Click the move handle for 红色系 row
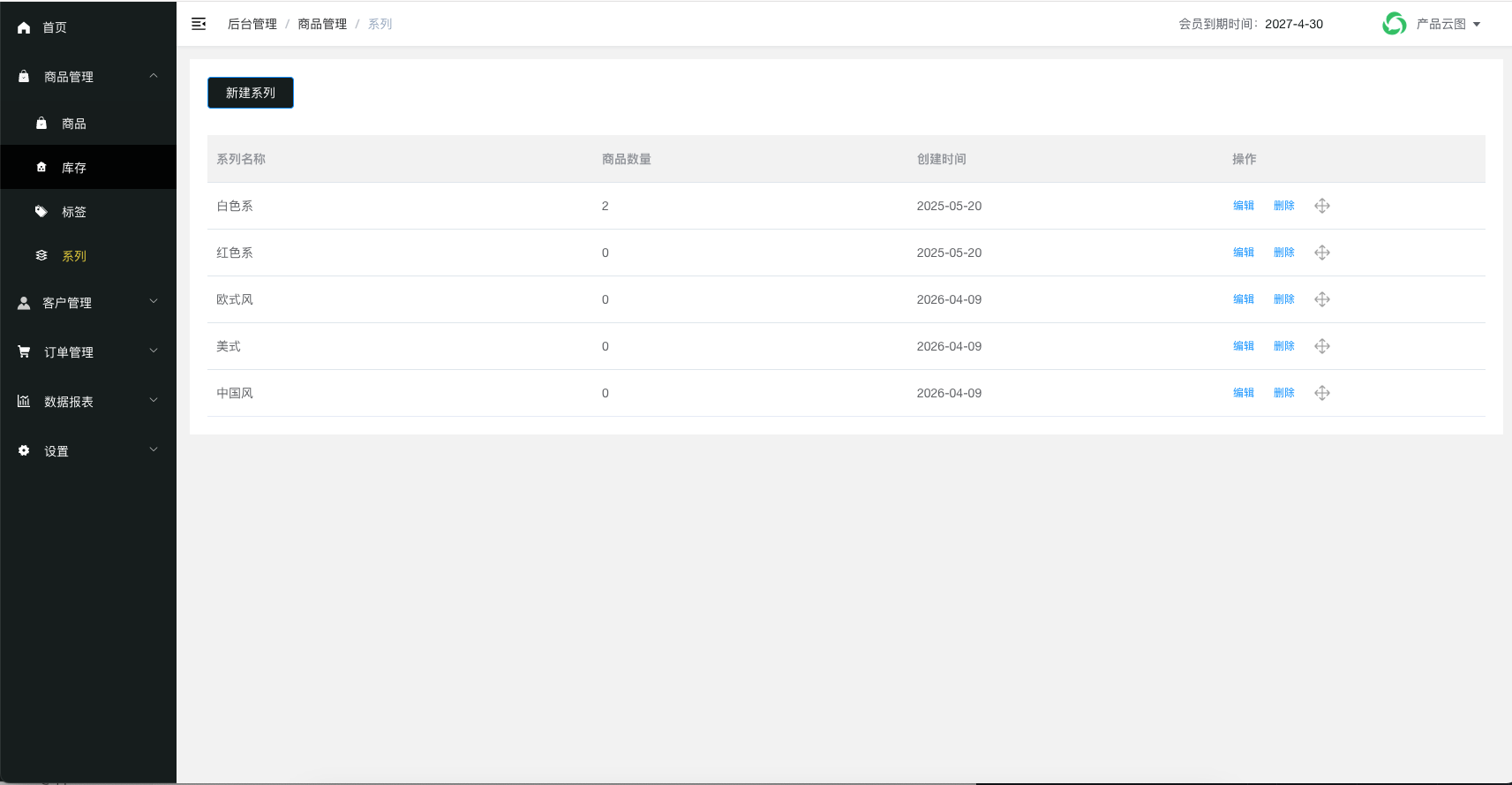This screenshot has height=785, width=1512. tap(1322, 253)
